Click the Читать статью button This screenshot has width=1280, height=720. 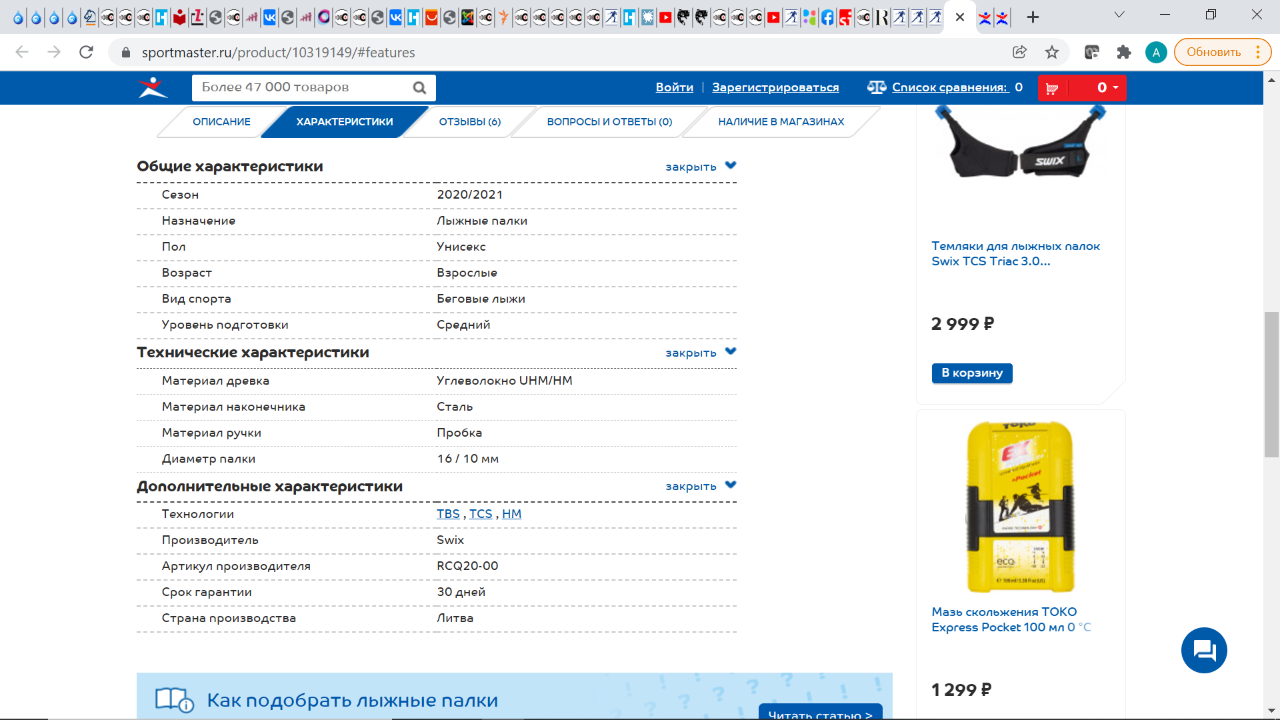click(x=821, y=713)
